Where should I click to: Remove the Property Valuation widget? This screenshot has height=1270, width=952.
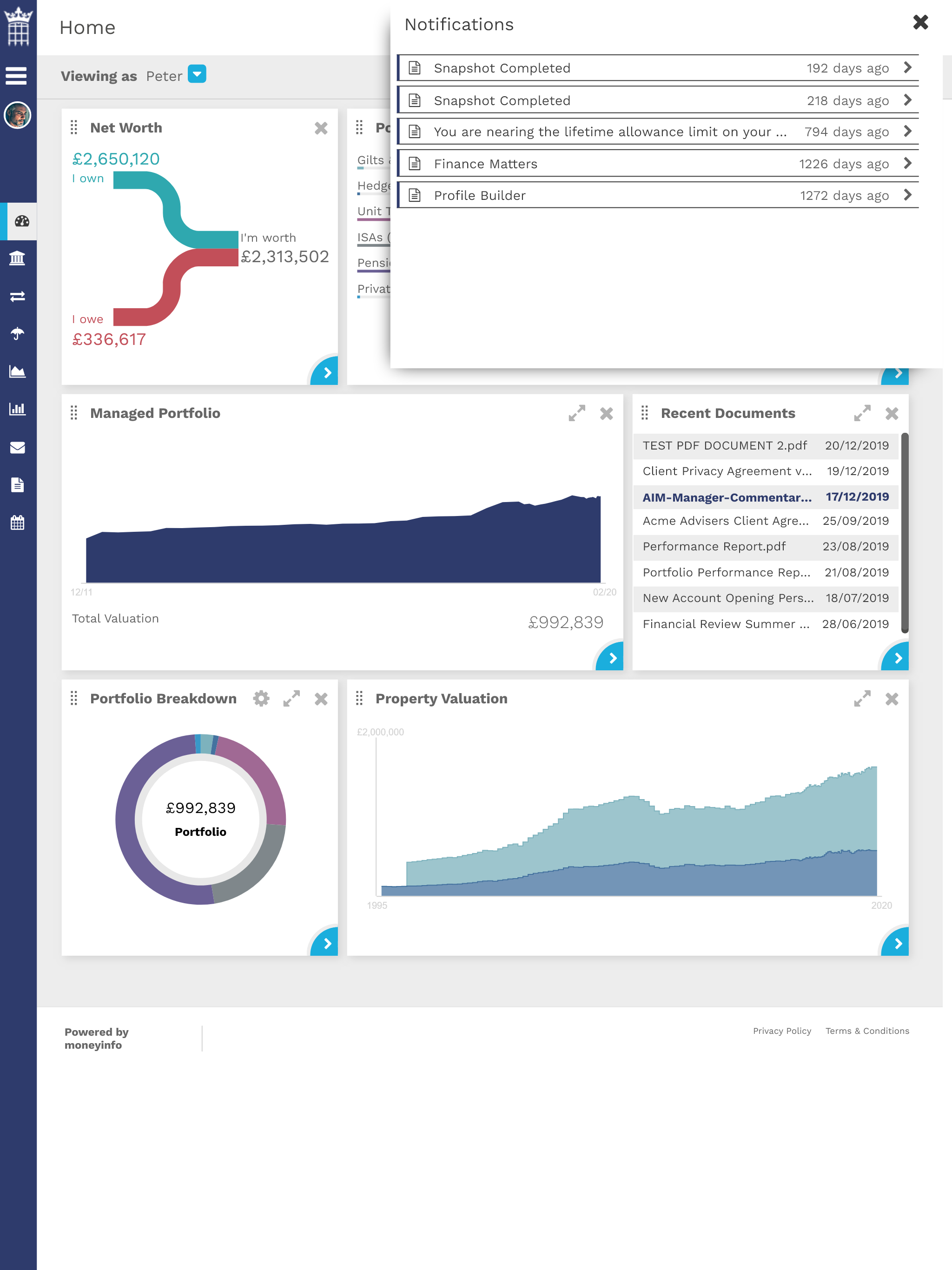tap(892, 699)
